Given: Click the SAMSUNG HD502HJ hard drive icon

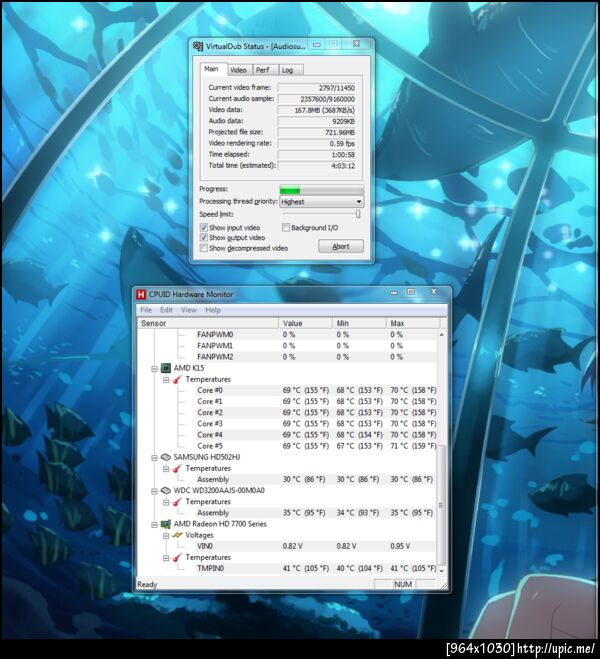Looking at the screenshot, I should [x=166, y=457].
